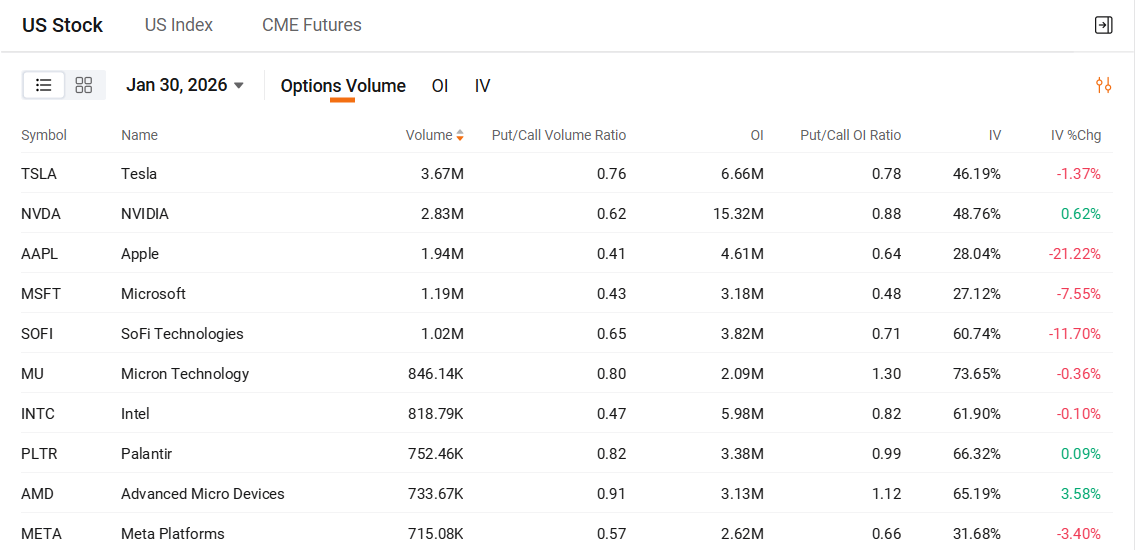
Task: Click Micron's 846.14K volume value
Action: [436, 374]
